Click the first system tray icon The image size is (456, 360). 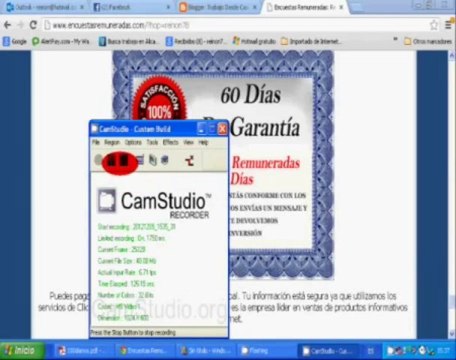click(x=390, y=351)
